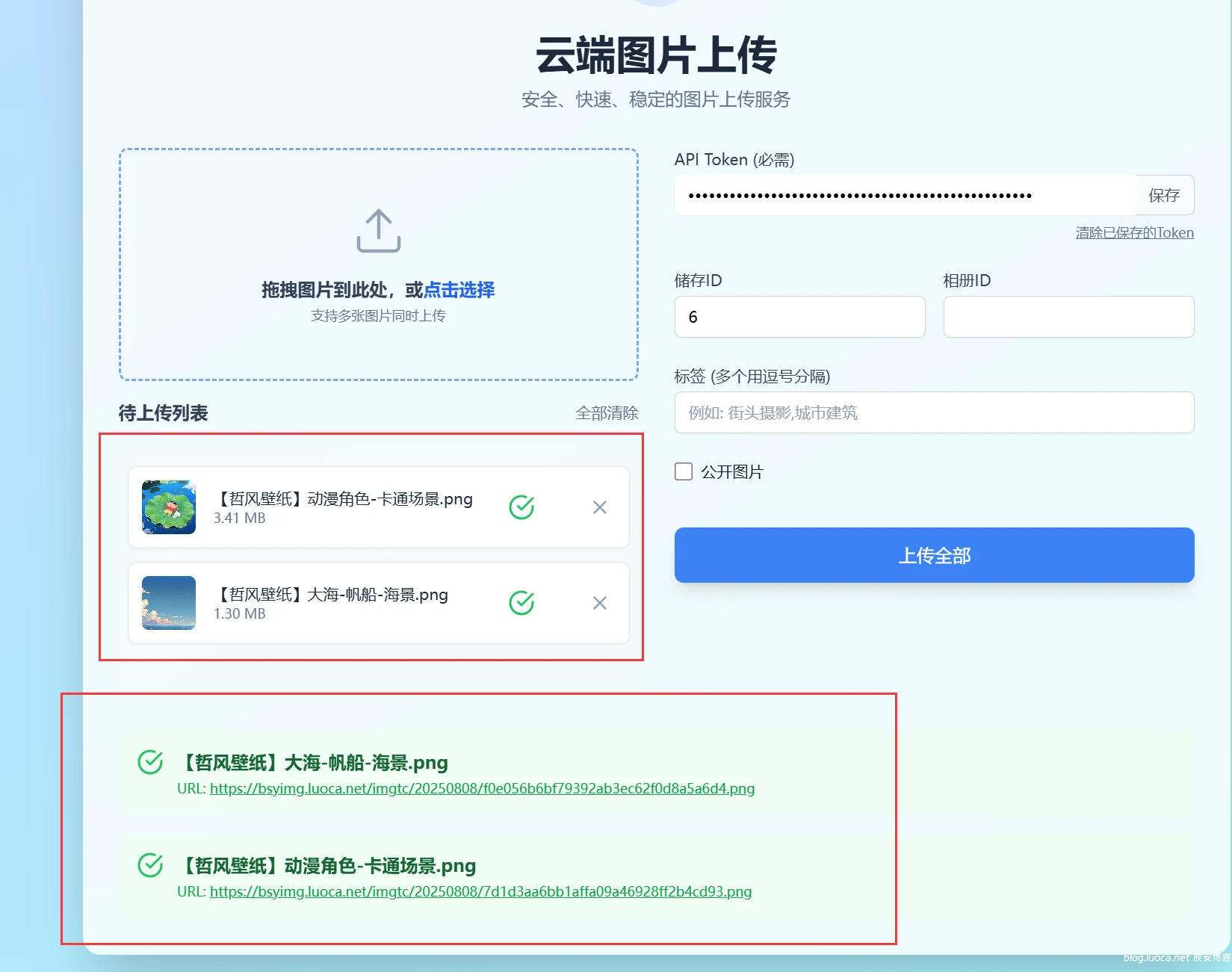The height and width of the screenshot is (972, 1232).
Task: Focus the API Token password field
Action: (904, 196)
